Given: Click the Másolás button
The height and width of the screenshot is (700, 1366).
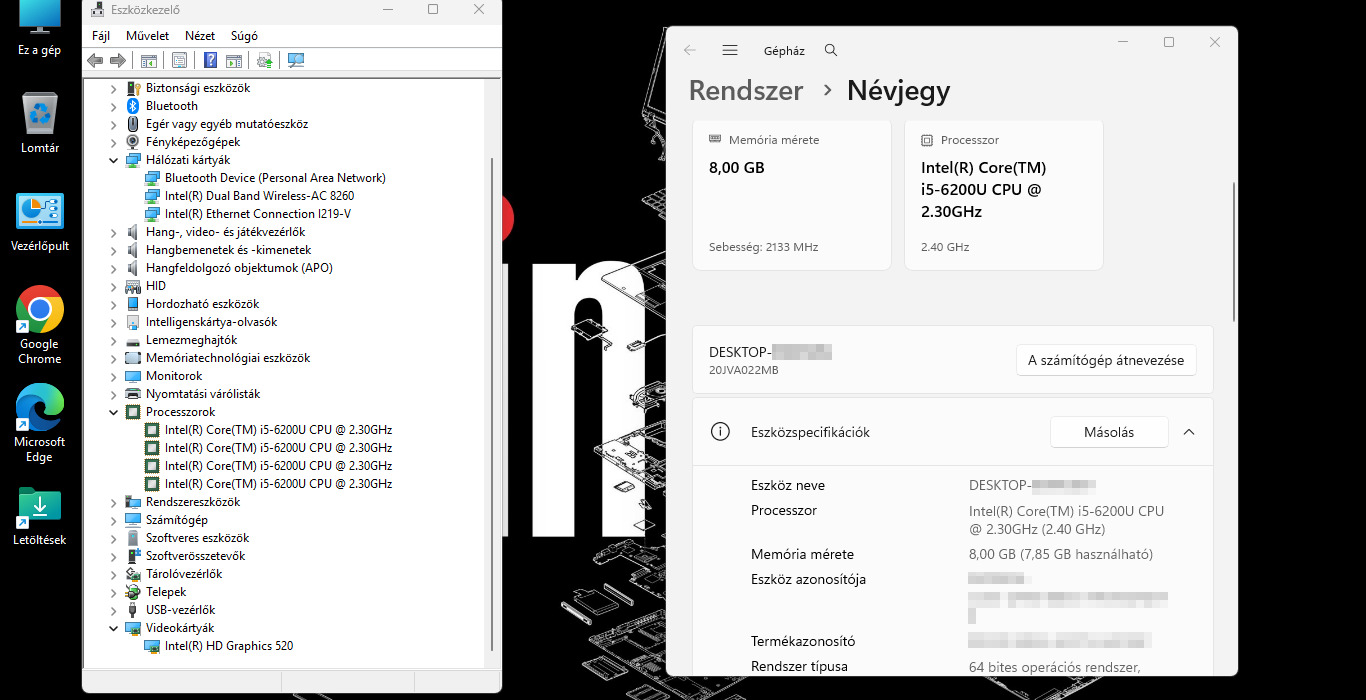Looking at the screenshot, I should point(1109,432).
